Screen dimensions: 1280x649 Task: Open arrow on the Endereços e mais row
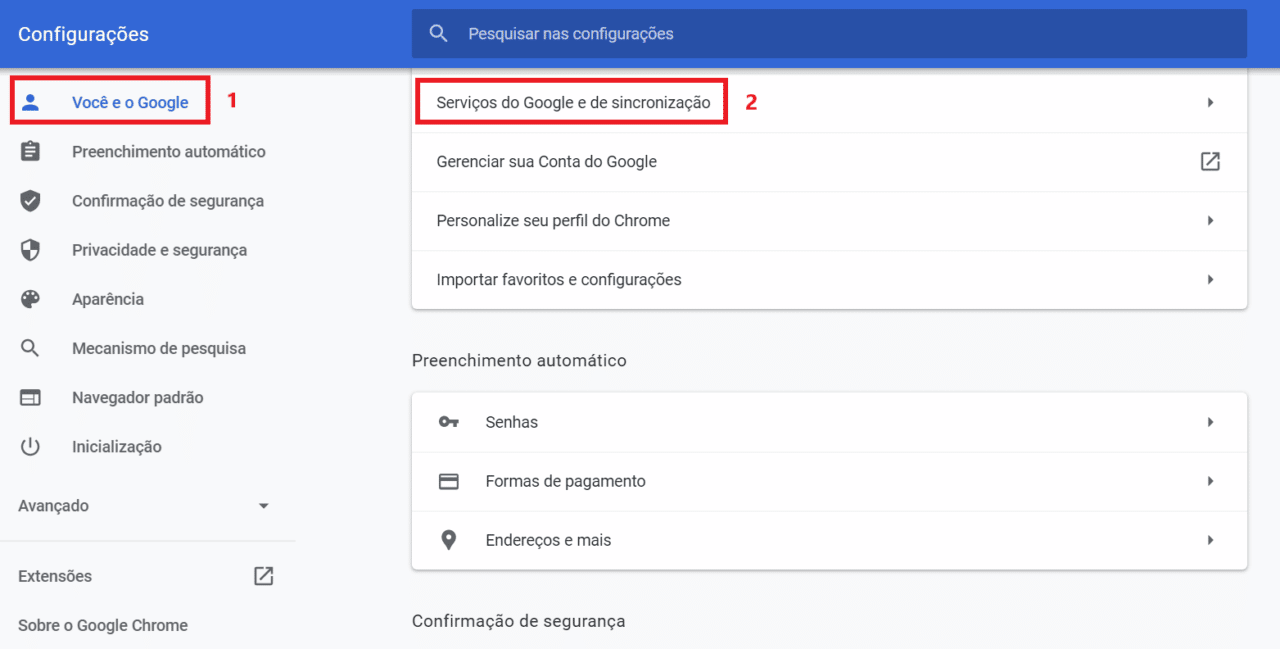[x=1210, y=540]
